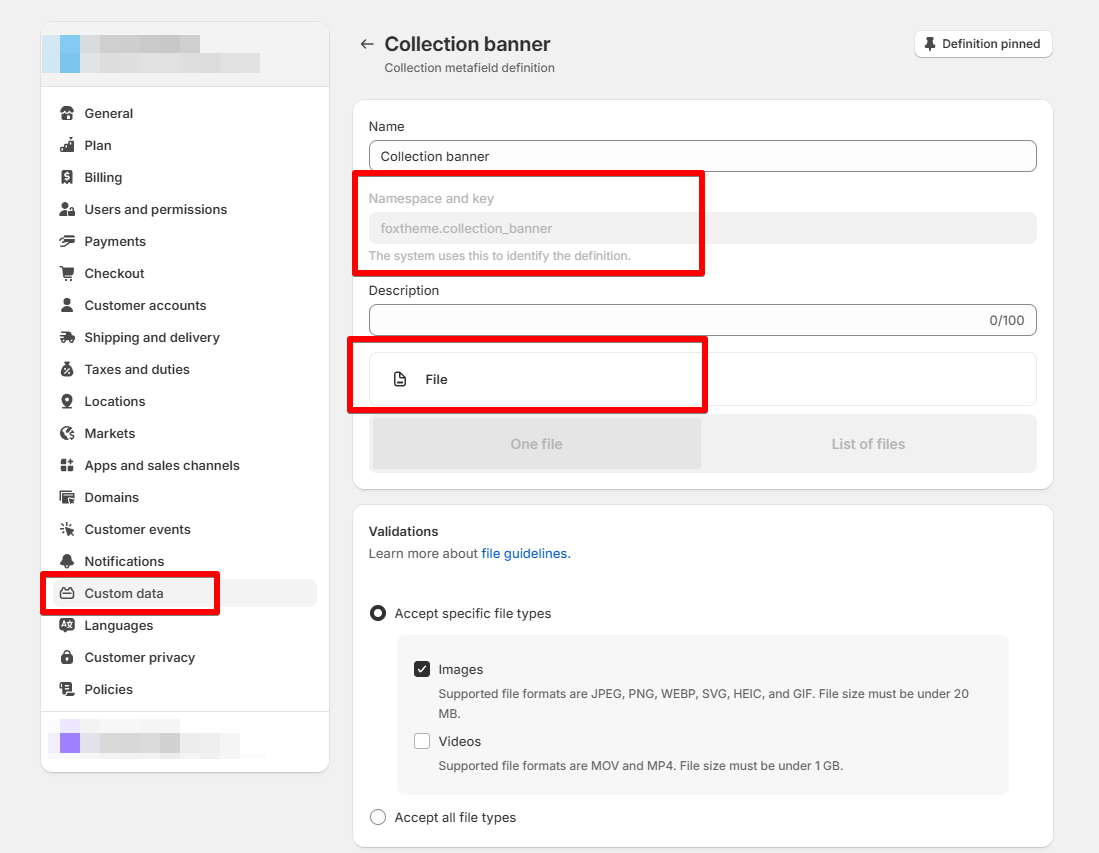Click the pin icon in Definition pinned
The height and width of the screenshot is (853, 1099).
(930, 44)
